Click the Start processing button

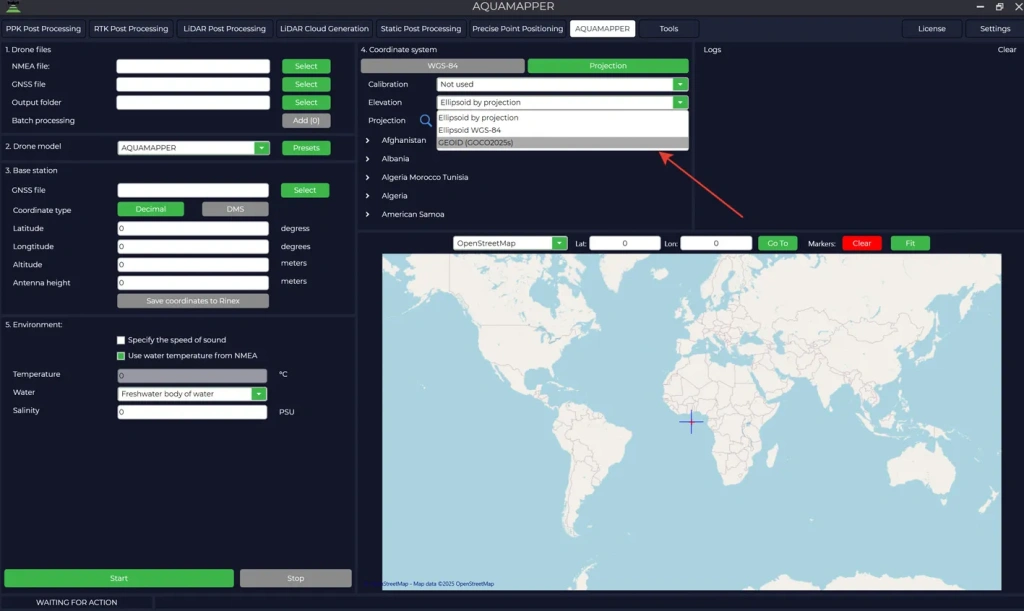118,578
